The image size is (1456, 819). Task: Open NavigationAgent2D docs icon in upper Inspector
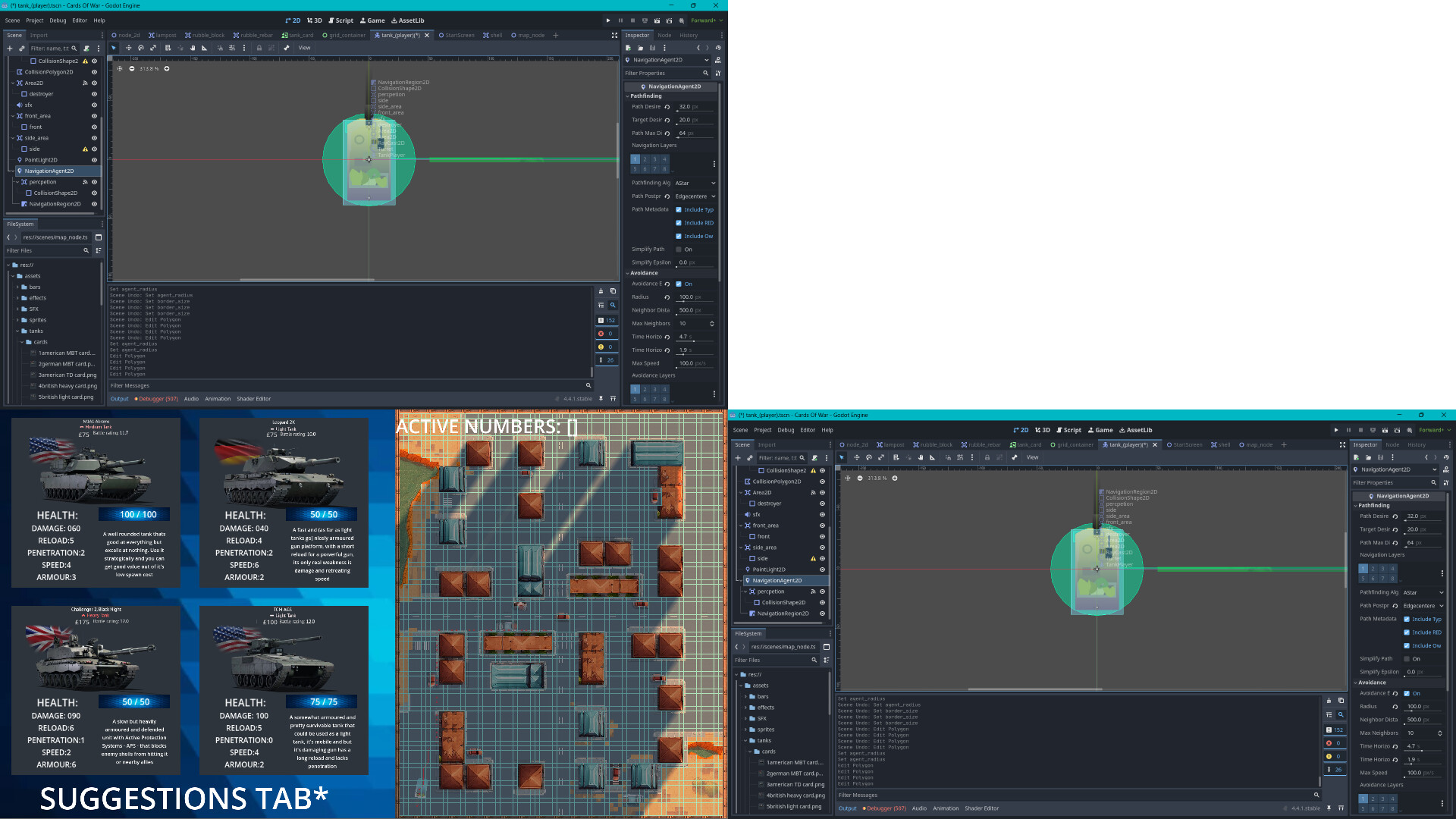717,60
